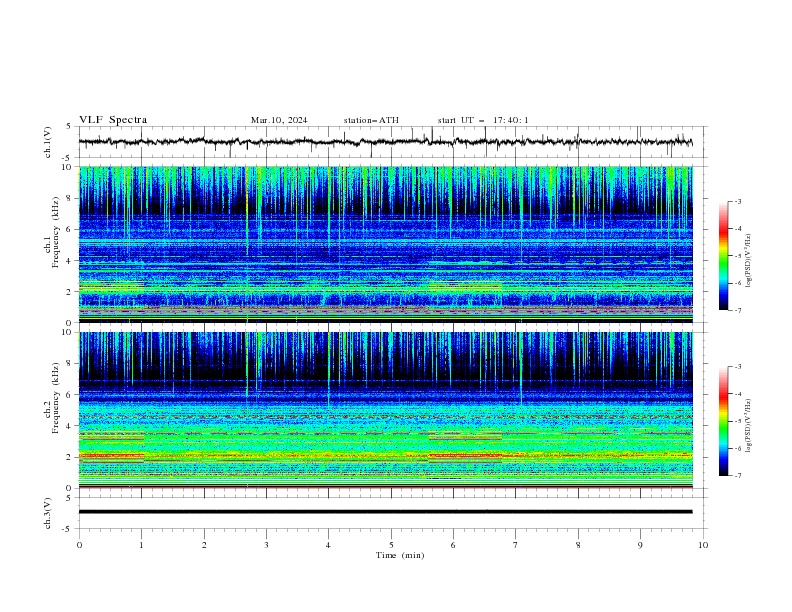Click the time axis tick label '0'

point(79,545)
